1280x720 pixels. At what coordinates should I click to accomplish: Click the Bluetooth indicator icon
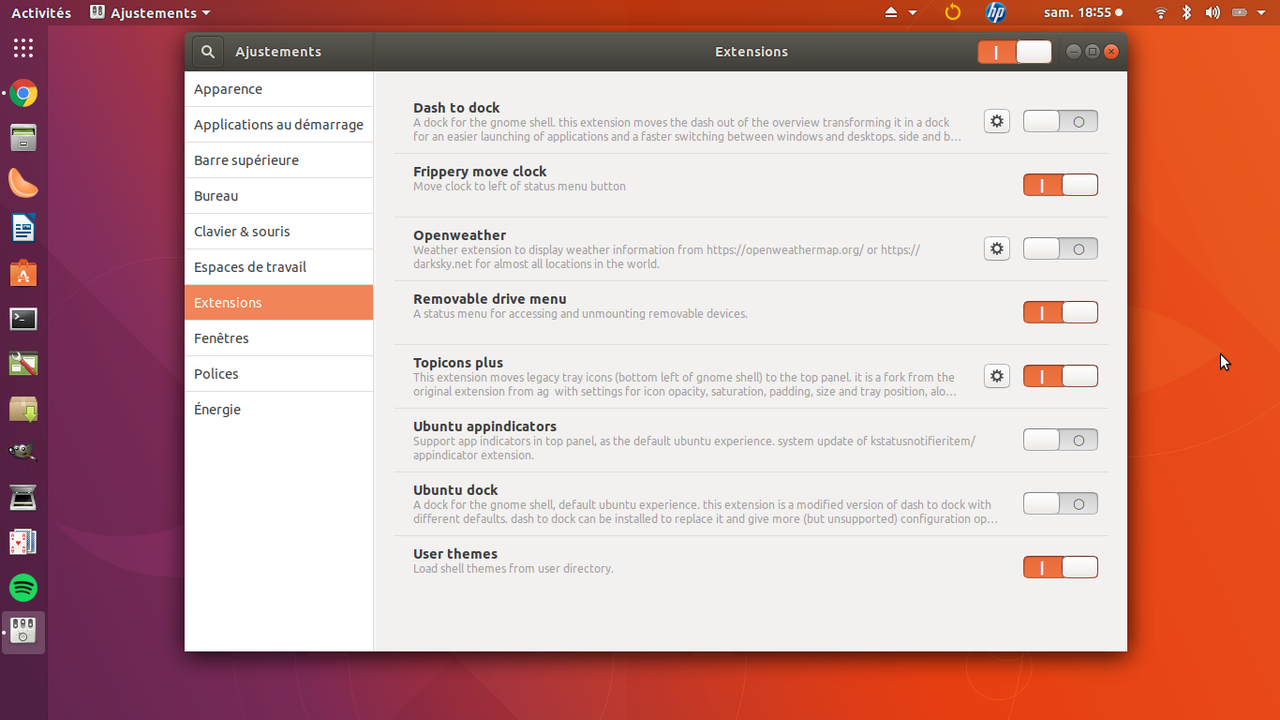pyautogui.click(x=1187, y=13)
